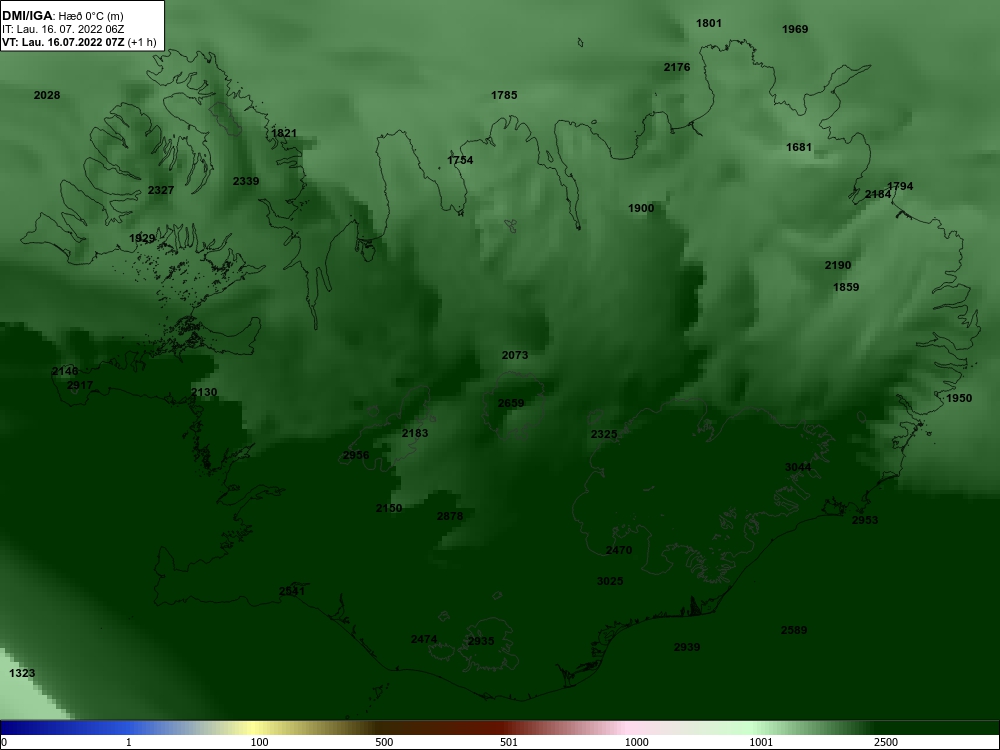This screenshot has height=750, width=1000.
Task: Click the 1900 height value
Action: tap(641, 208)
